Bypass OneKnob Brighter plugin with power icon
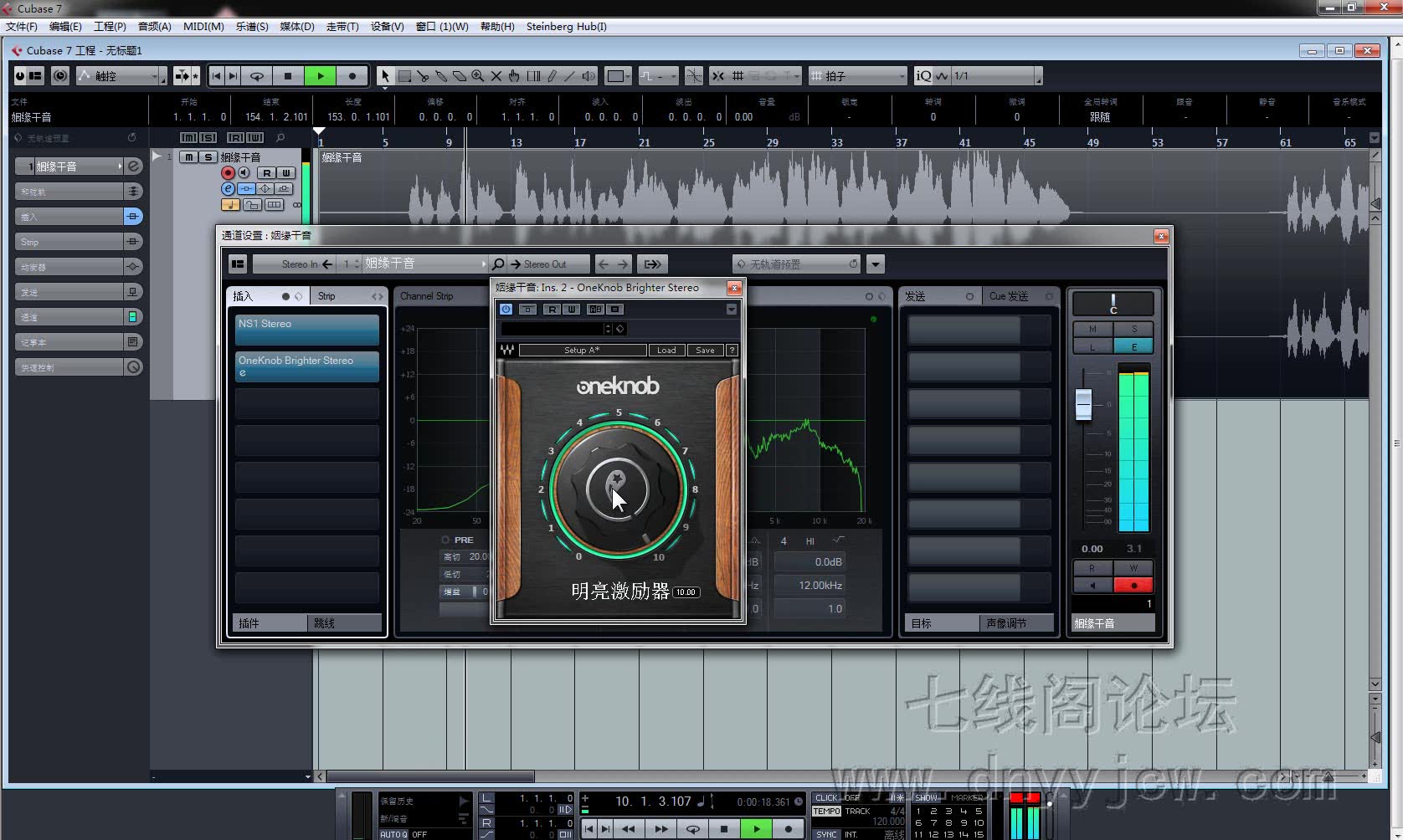Viewport: 1403px width, 840px height. (x=506, y=309)
